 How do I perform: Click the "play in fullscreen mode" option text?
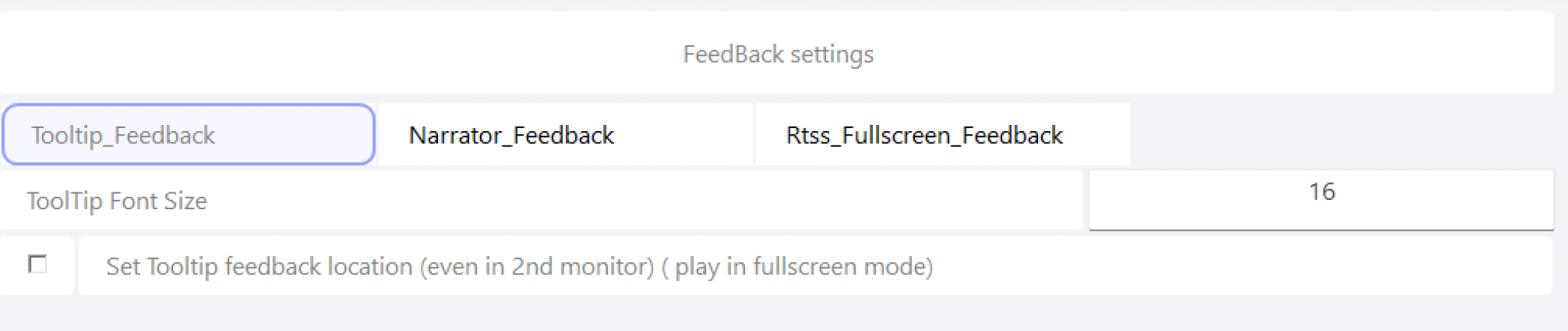(802, 266)
